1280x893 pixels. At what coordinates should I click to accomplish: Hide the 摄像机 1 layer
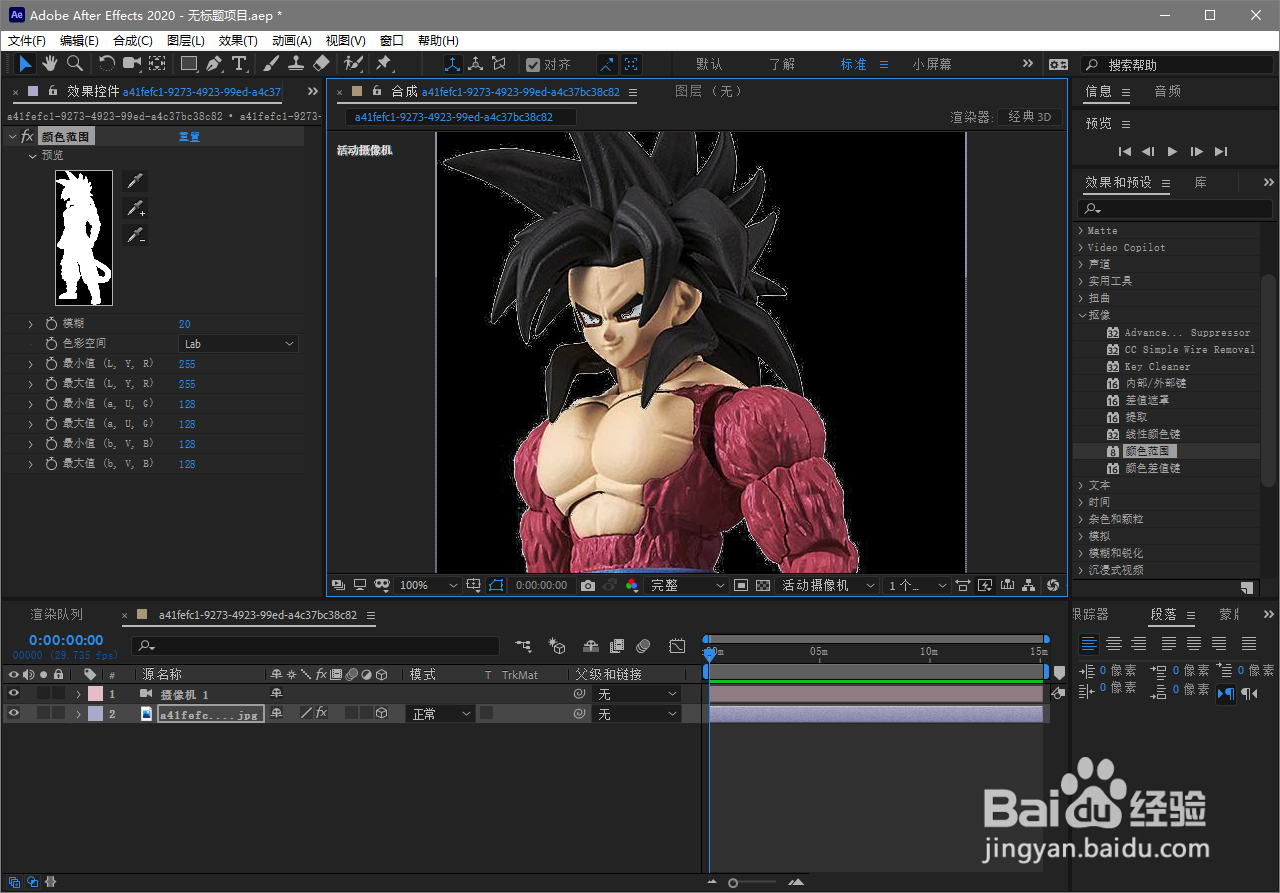click(14, 693)
